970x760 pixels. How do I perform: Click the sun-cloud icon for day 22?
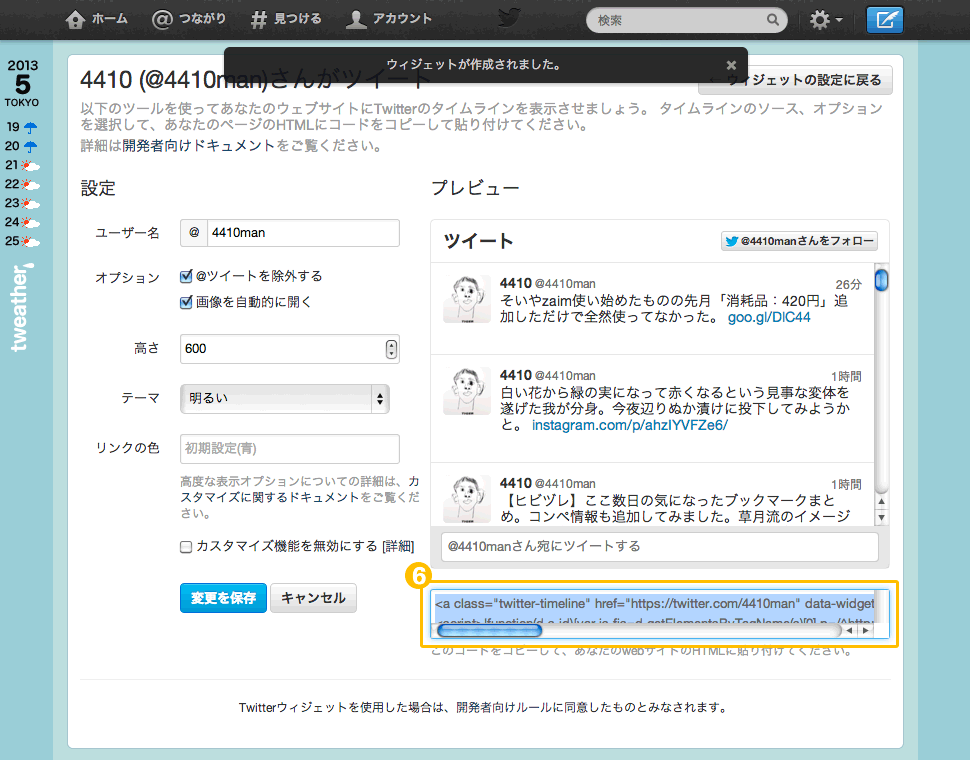click(x=30, y=184)
